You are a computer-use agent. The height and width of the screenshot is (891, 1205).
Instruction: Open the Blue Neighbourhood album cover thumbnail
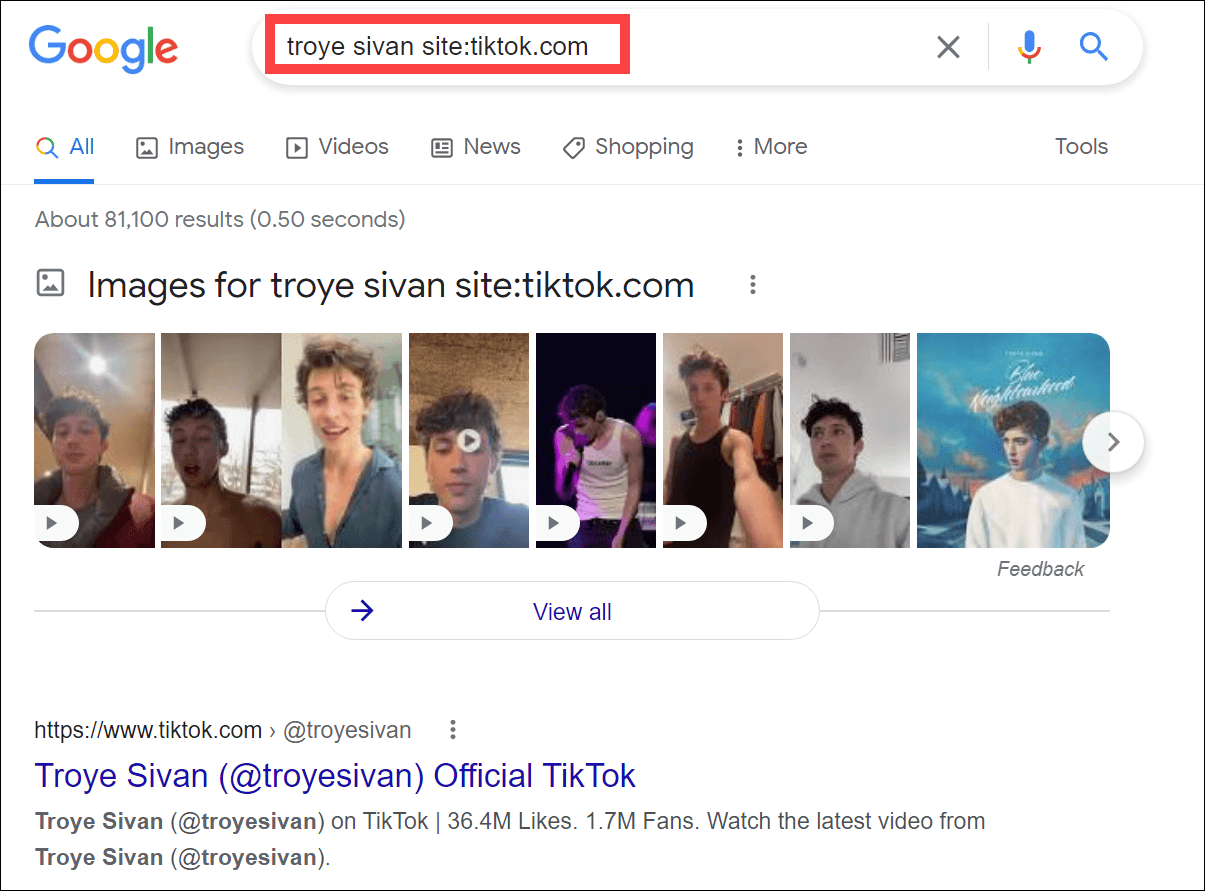tap(1013, 440)
